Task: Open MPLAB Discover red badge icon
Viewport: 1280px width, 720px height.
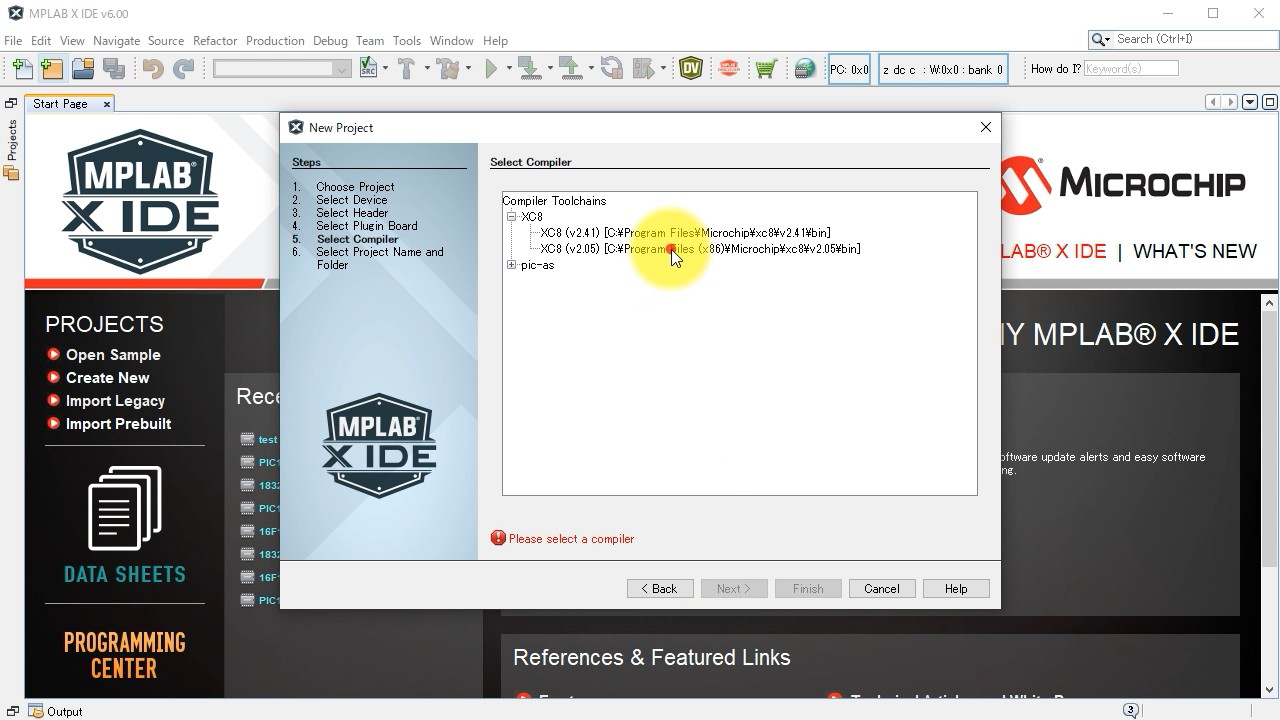Action: point(729,69)
